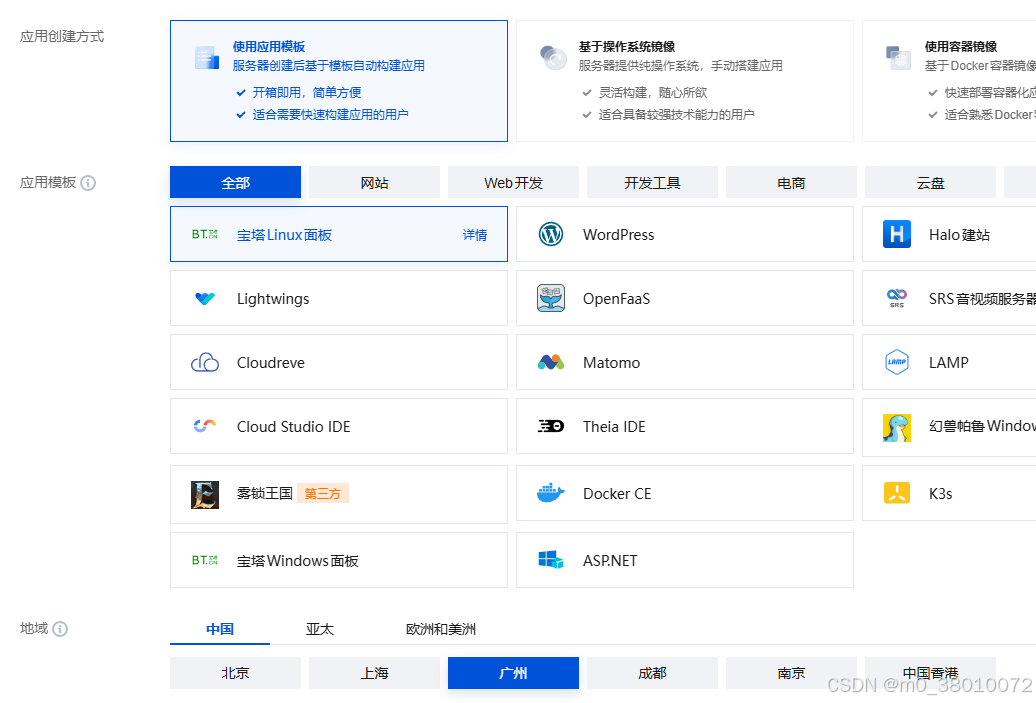Select the 亚太 region tab
The height and width of the screenshot is (703, 1036).
click(x=320, y=629)
